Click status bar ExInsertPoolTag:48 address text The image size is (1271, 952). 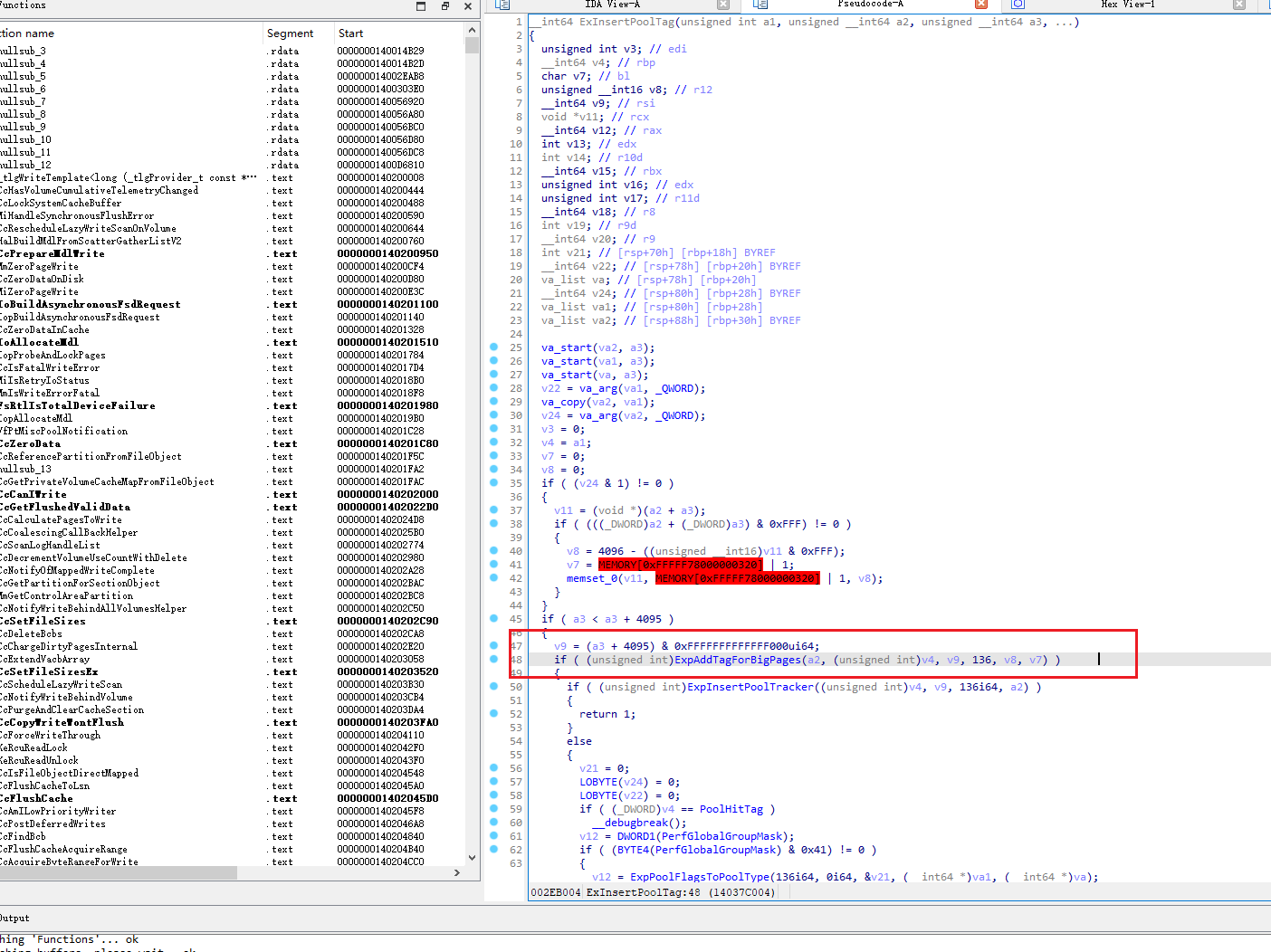point(680,892)
